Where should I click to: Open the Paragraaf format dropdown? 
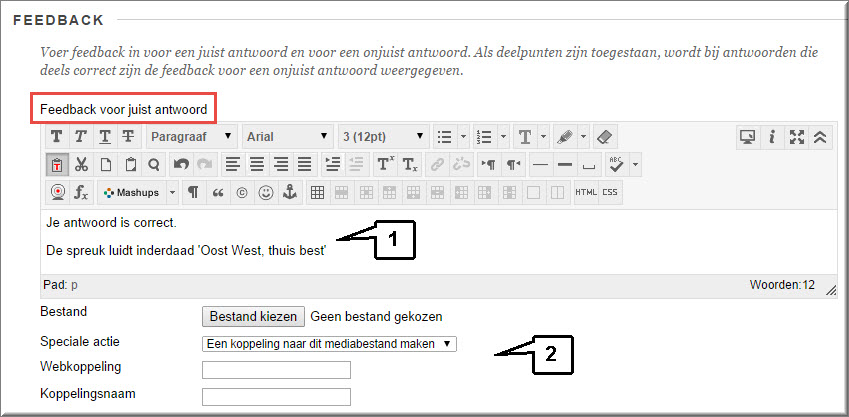[192, 137]
